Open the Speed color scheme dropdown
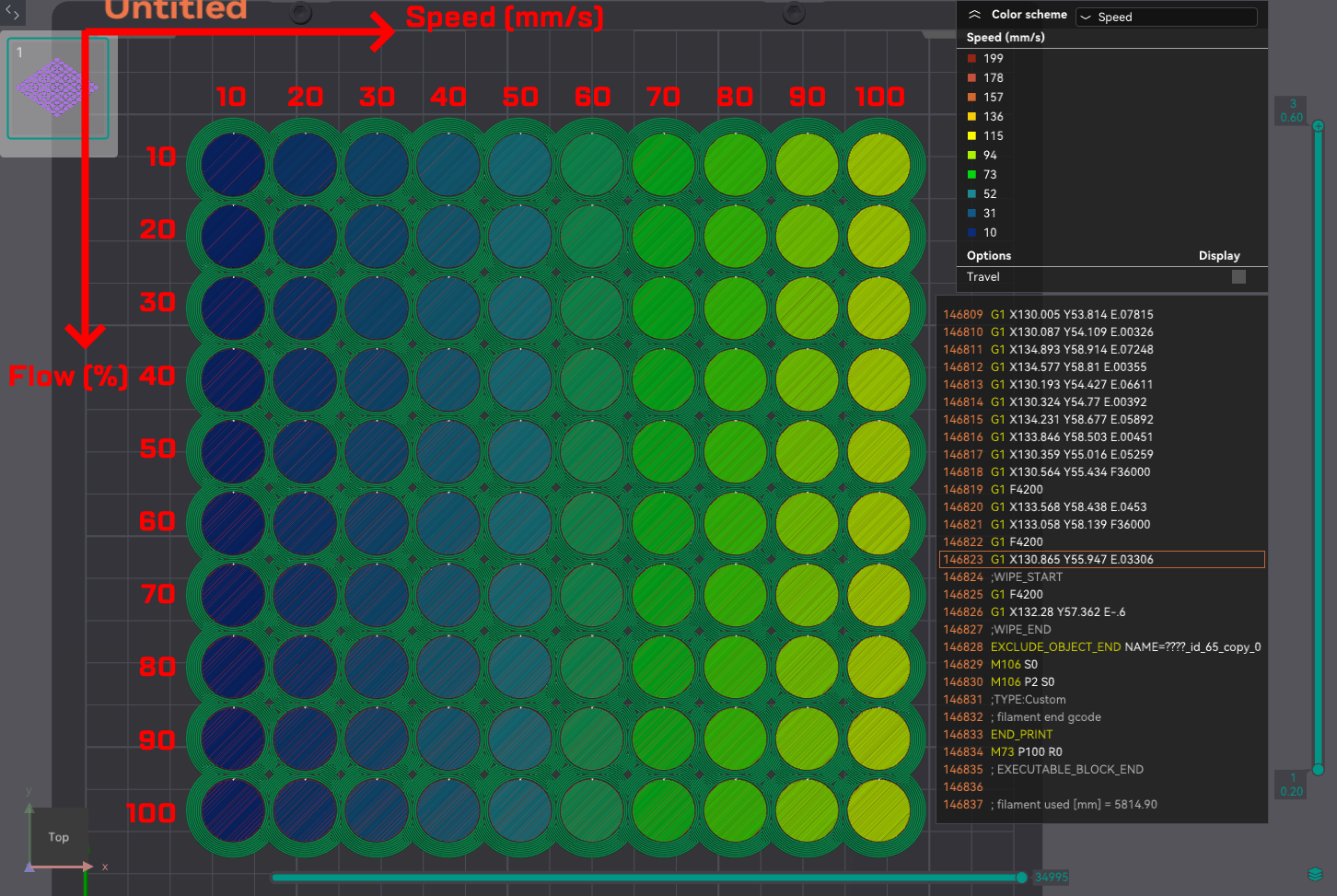This screenshot has height=896, width=1337. 1166,17
